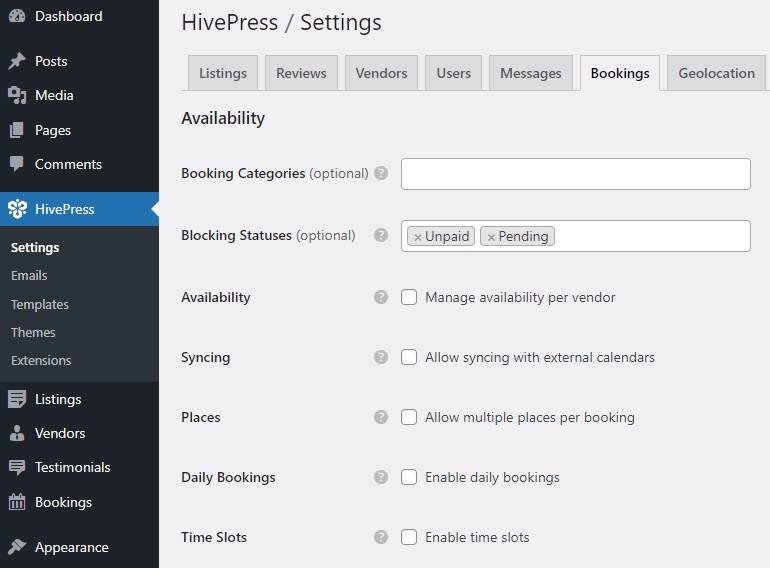Open Comments in the admin menu
Viewport: 770px width, 568px height.
point(80,164)
